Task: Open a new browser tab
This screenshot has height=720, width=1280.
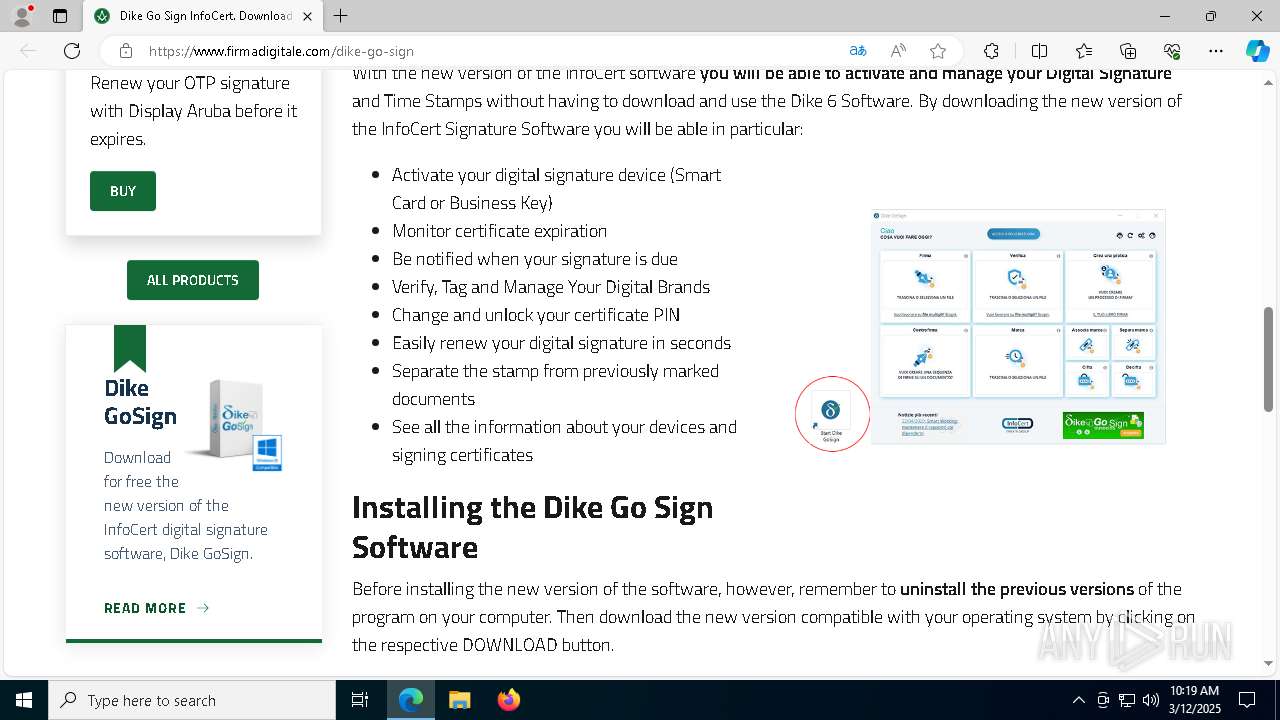Action: tap(340, 16)
